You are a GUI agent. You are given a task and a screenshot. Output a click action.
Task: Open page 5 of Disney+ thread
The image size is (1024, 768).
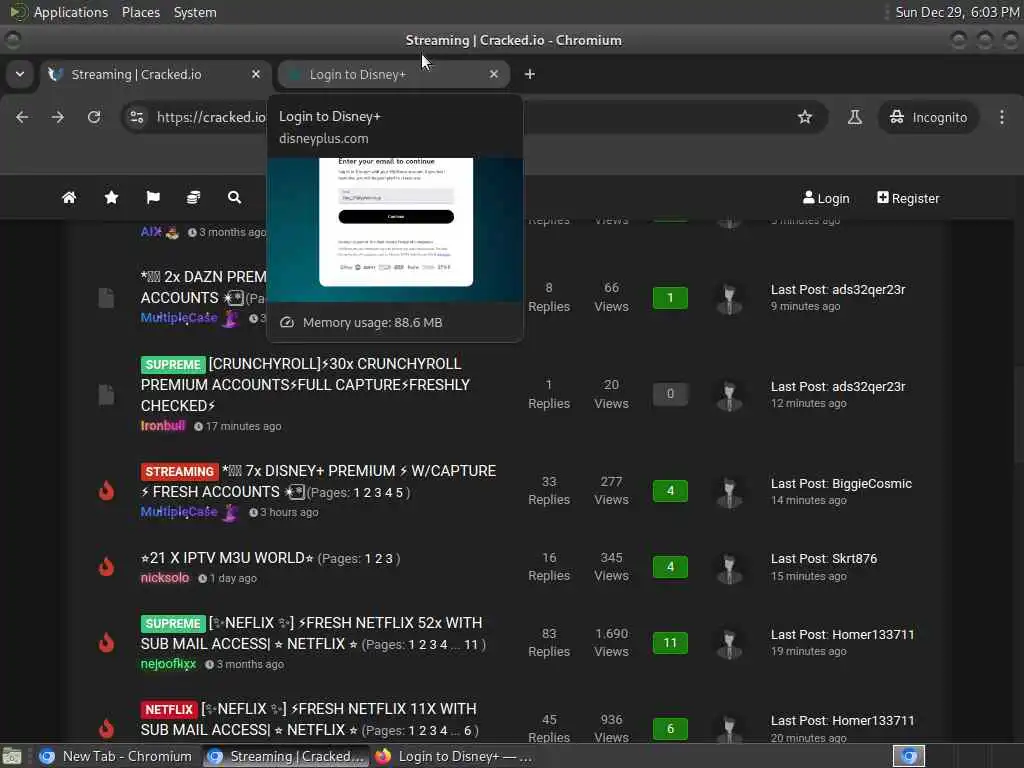pyautogui.click(x=399, y=493)
